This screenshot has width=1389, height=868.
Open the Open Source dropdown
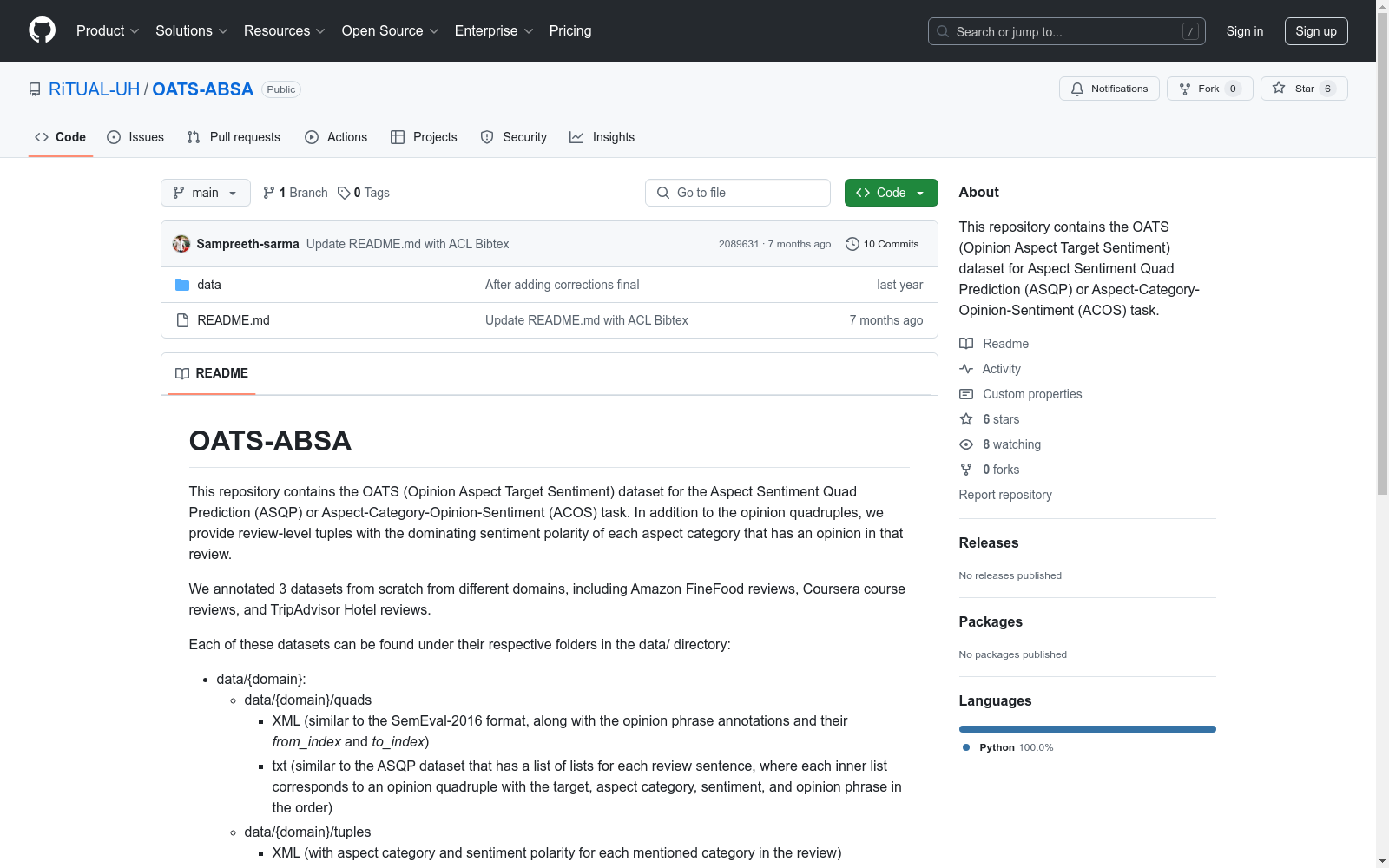[390, 30]
